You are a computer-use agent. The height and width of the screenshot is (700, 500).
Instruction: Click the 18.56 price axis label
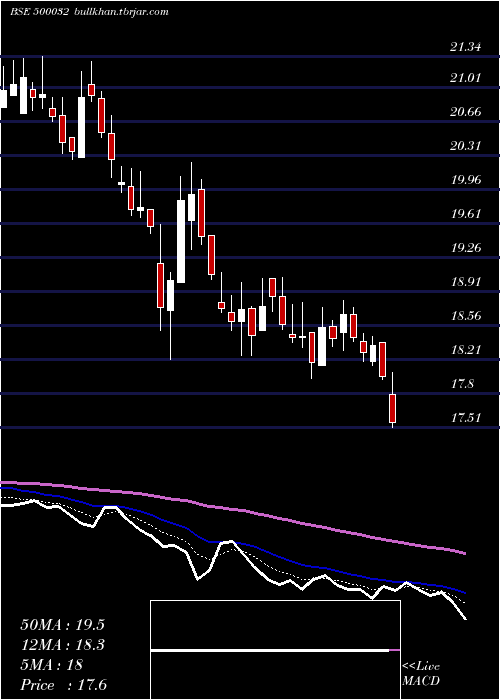pyautogui.click(x=467, y=316)
